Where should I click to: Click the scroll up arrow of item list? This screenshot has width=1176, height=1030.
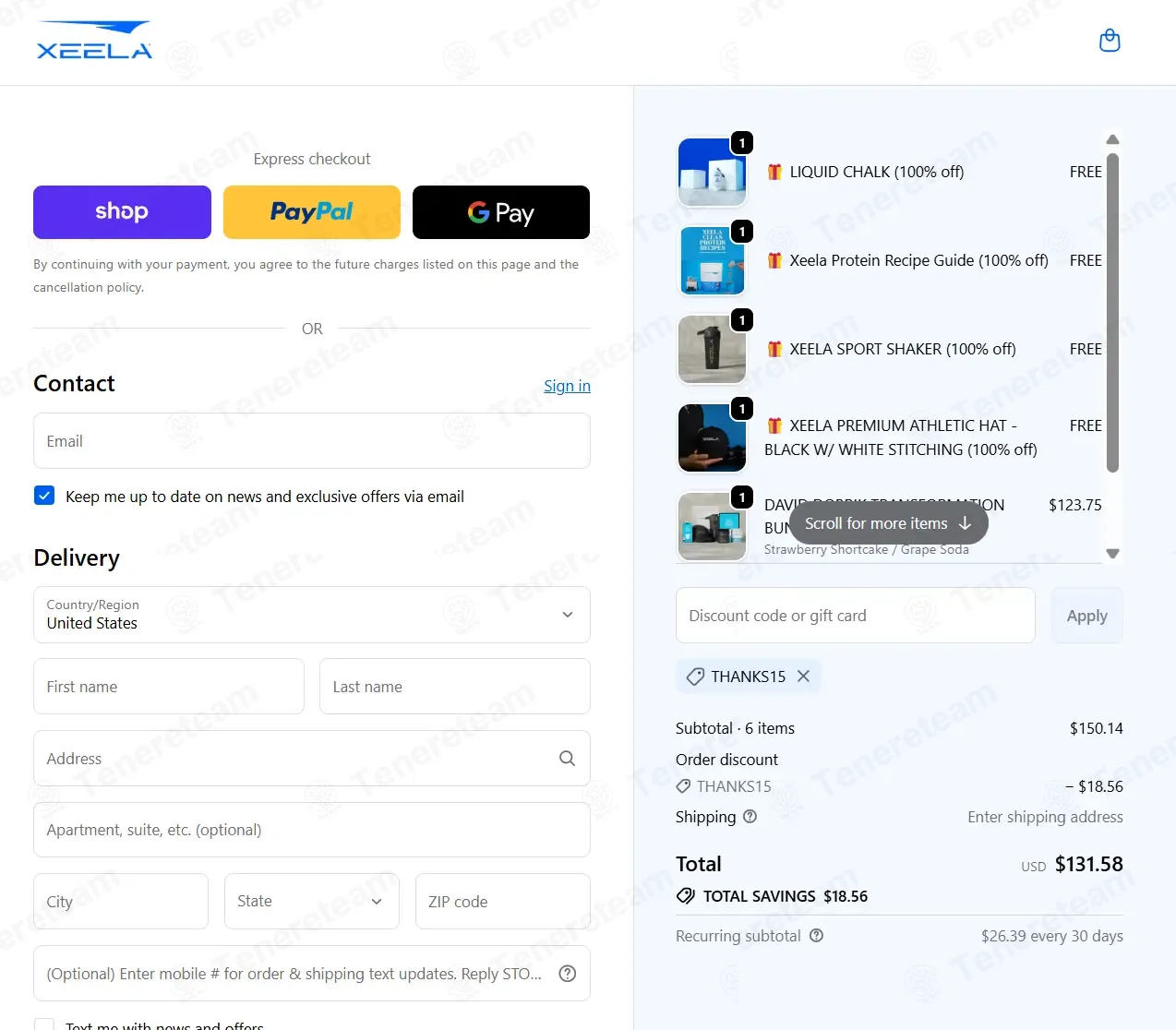[1112, 139]
